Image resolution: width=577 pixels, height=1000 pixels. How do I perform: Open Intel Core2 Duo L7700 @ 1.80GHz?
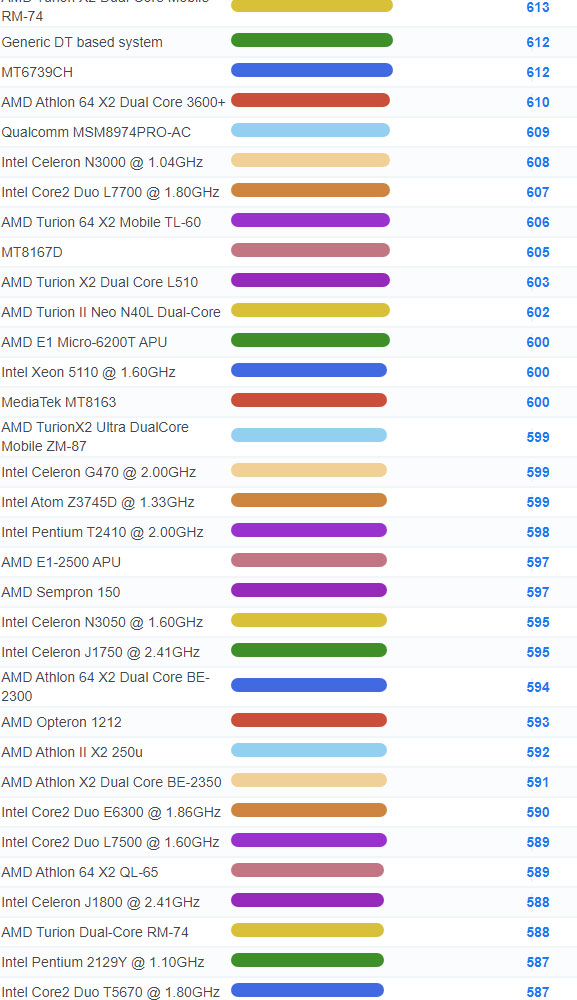point(110,193)
